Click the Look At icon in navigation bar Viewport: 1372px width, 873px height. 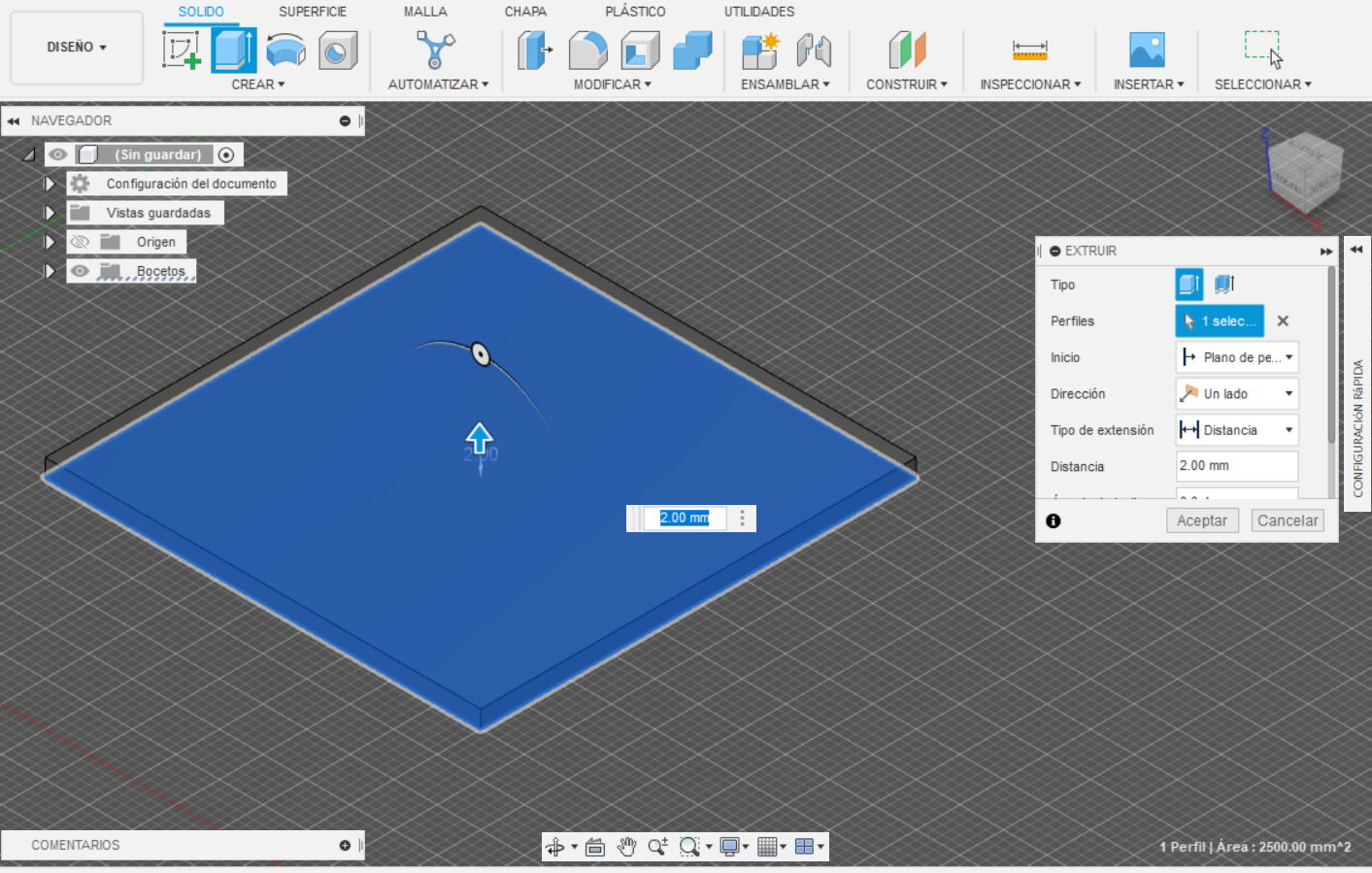click(x=595, y=847)
